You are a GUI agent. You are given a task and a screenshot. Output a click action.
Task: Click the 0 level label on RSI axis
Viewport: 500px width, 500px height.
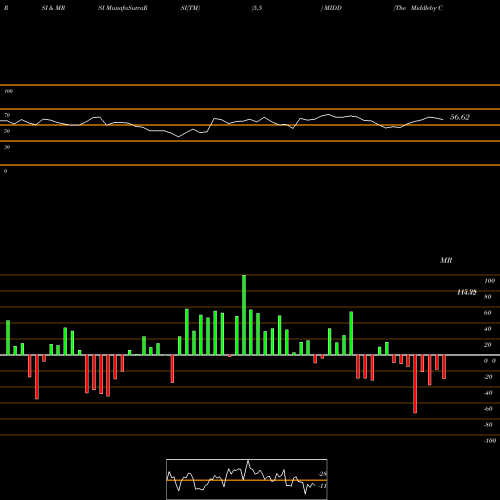(x=5, y=171)
